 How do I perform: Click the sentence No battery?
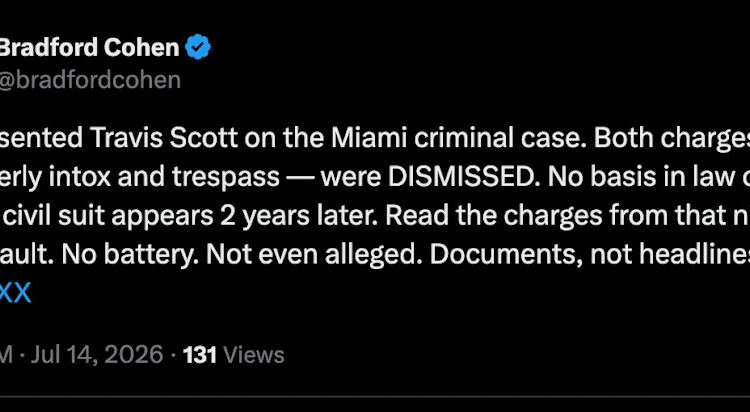click(x=130, y=255)
